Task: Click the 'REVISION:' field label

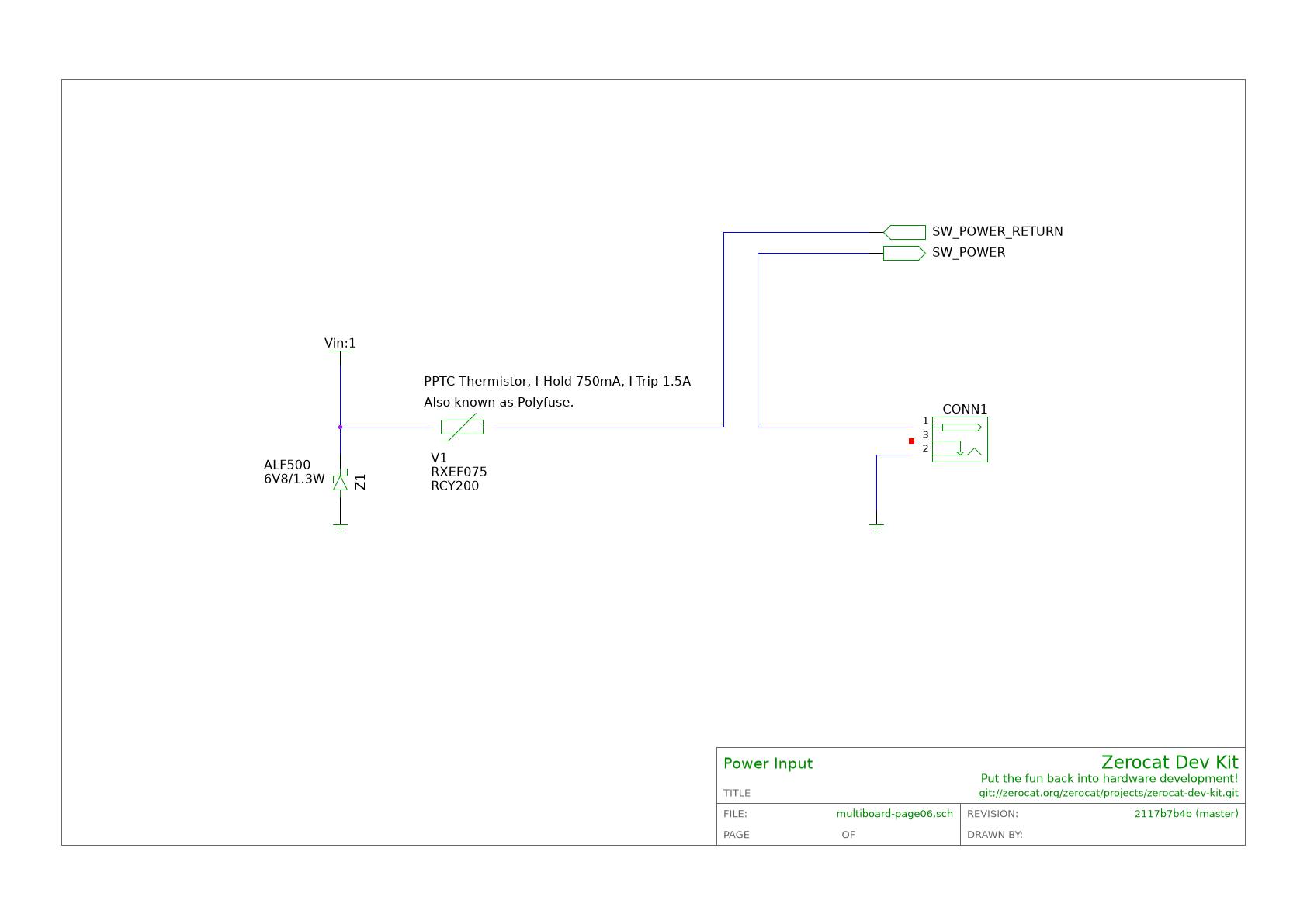Action: 993,814
